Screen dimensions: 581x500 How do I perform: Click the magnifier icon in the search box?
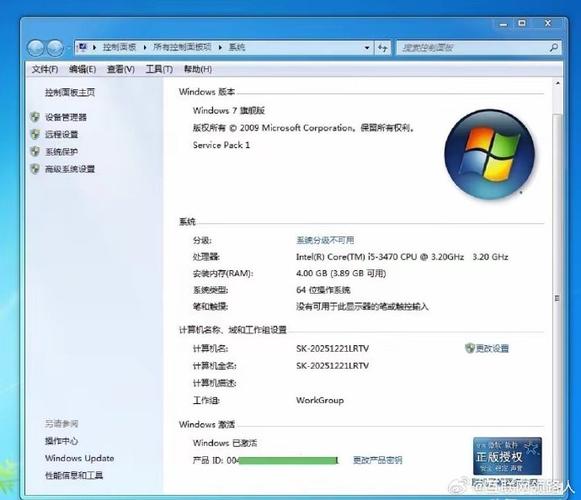(554, 47)
